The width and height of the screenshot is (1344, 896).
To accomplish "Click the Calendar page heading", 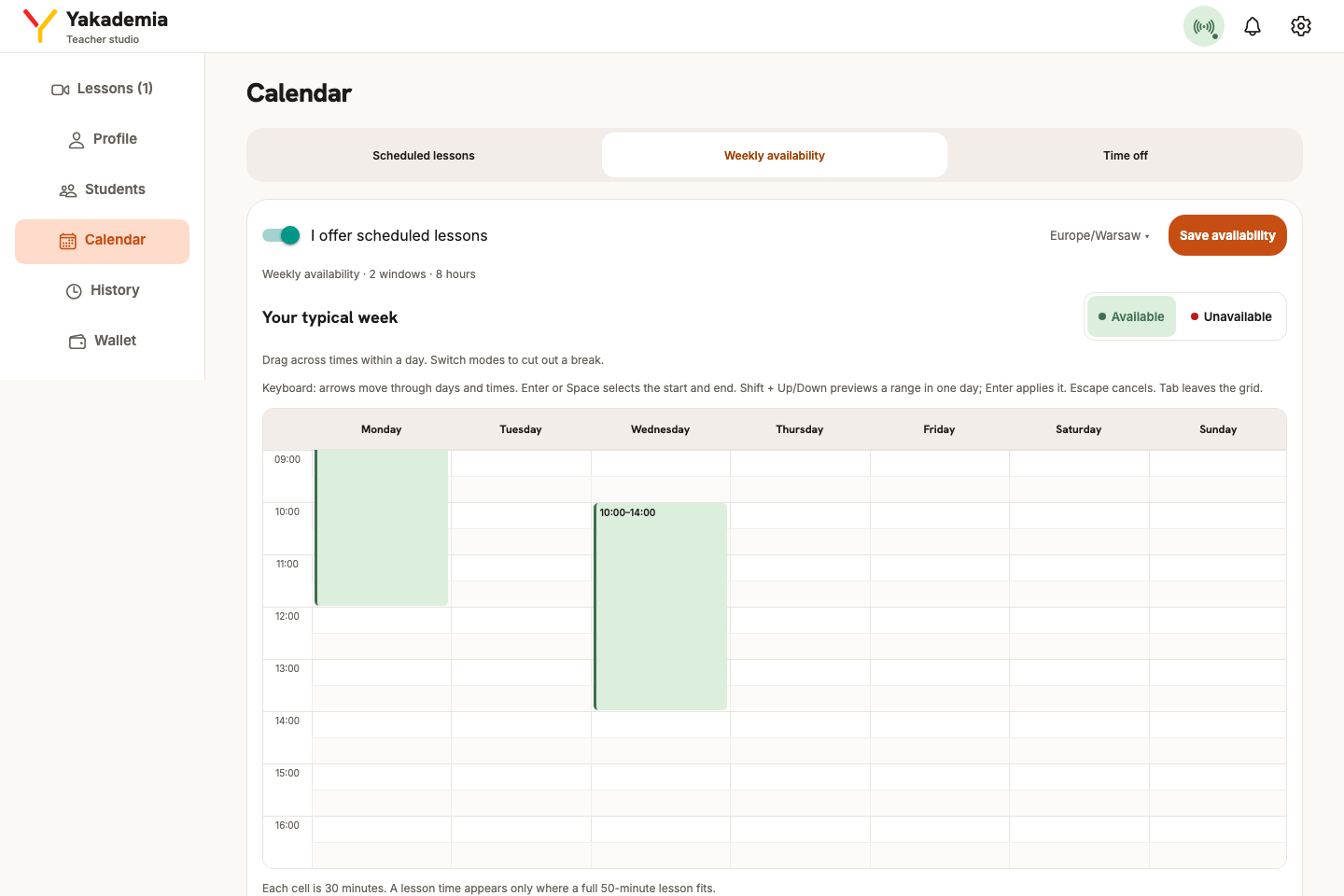I will (299, 93).
